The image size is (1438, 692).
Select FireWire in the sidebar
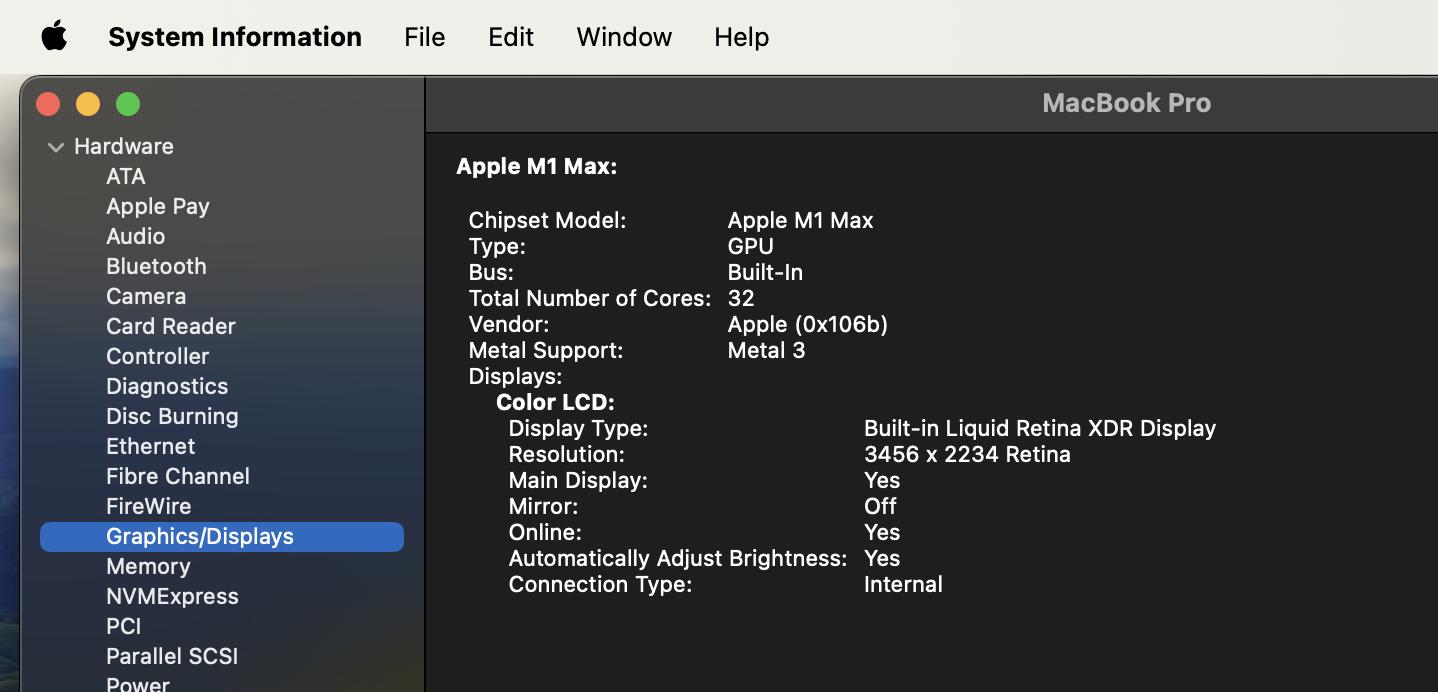149,506
